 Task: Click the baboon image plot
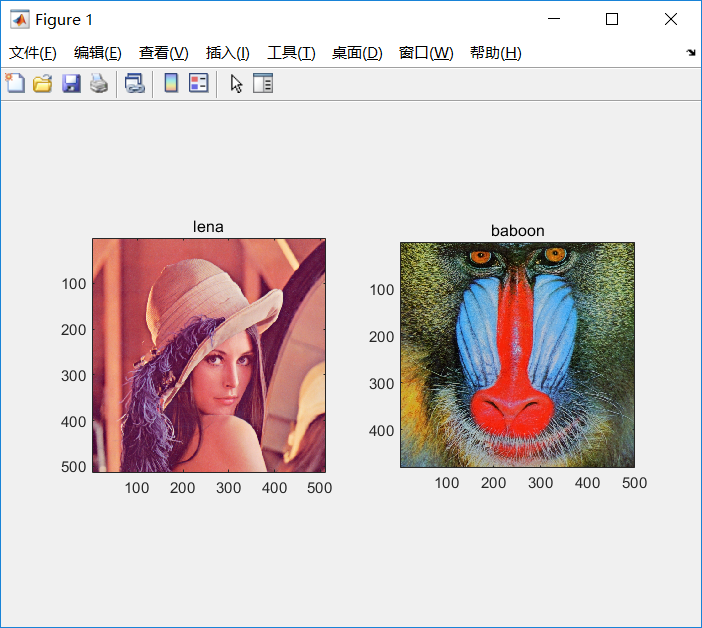(517, 355)
